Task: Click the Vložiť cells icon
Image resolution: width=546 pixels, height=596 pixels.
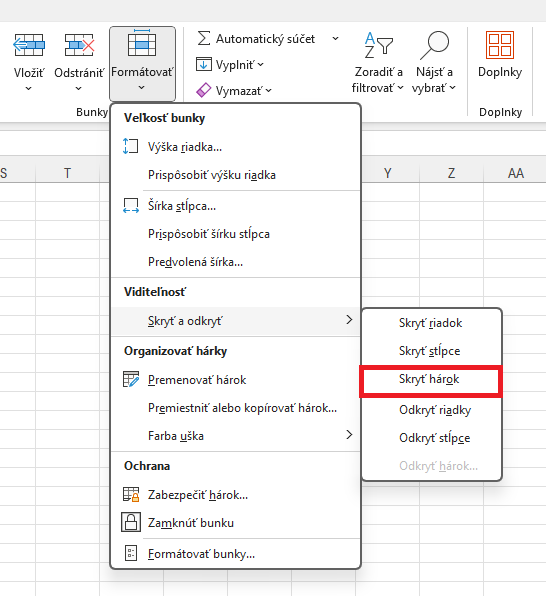Action: pyautogui.click(x=29, y=45)
